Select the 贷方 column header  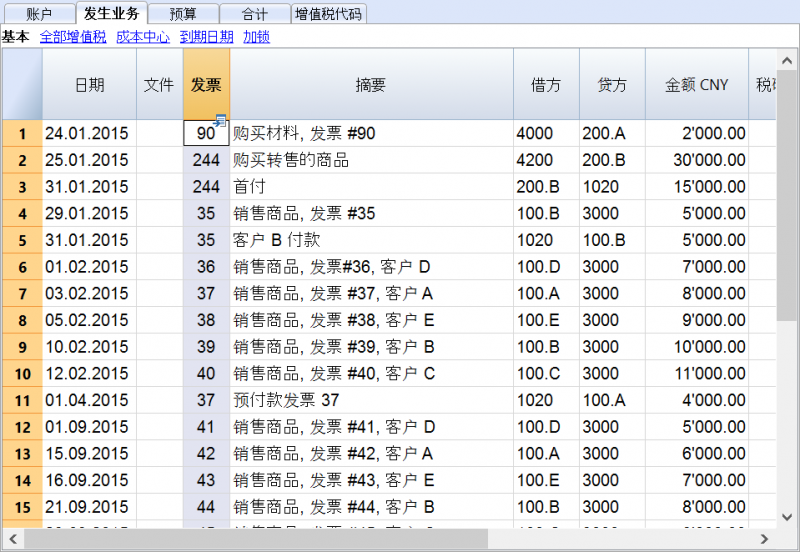coord(612,84)
